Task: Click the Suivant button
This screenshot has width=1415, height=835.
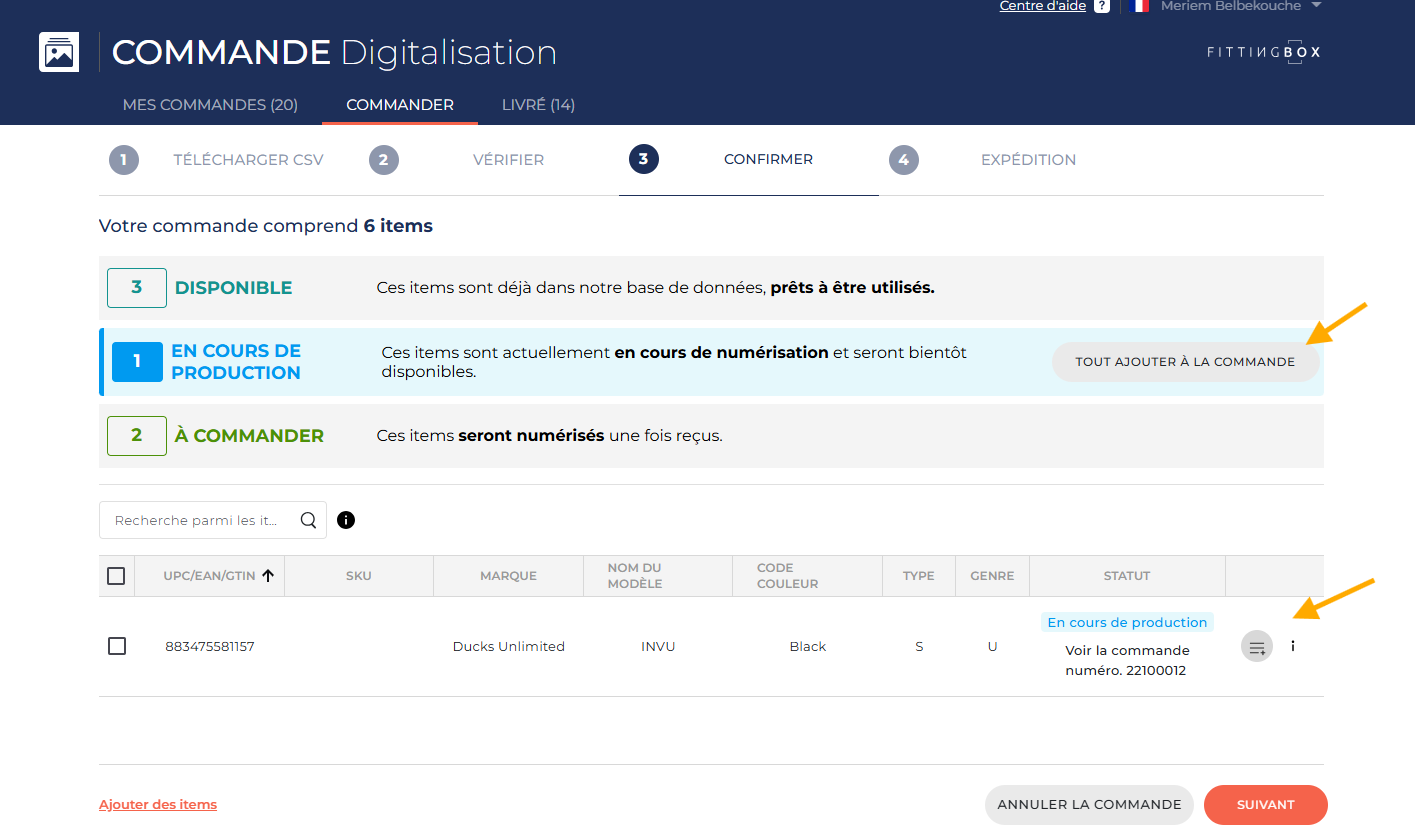Action: pos(1265,805)
